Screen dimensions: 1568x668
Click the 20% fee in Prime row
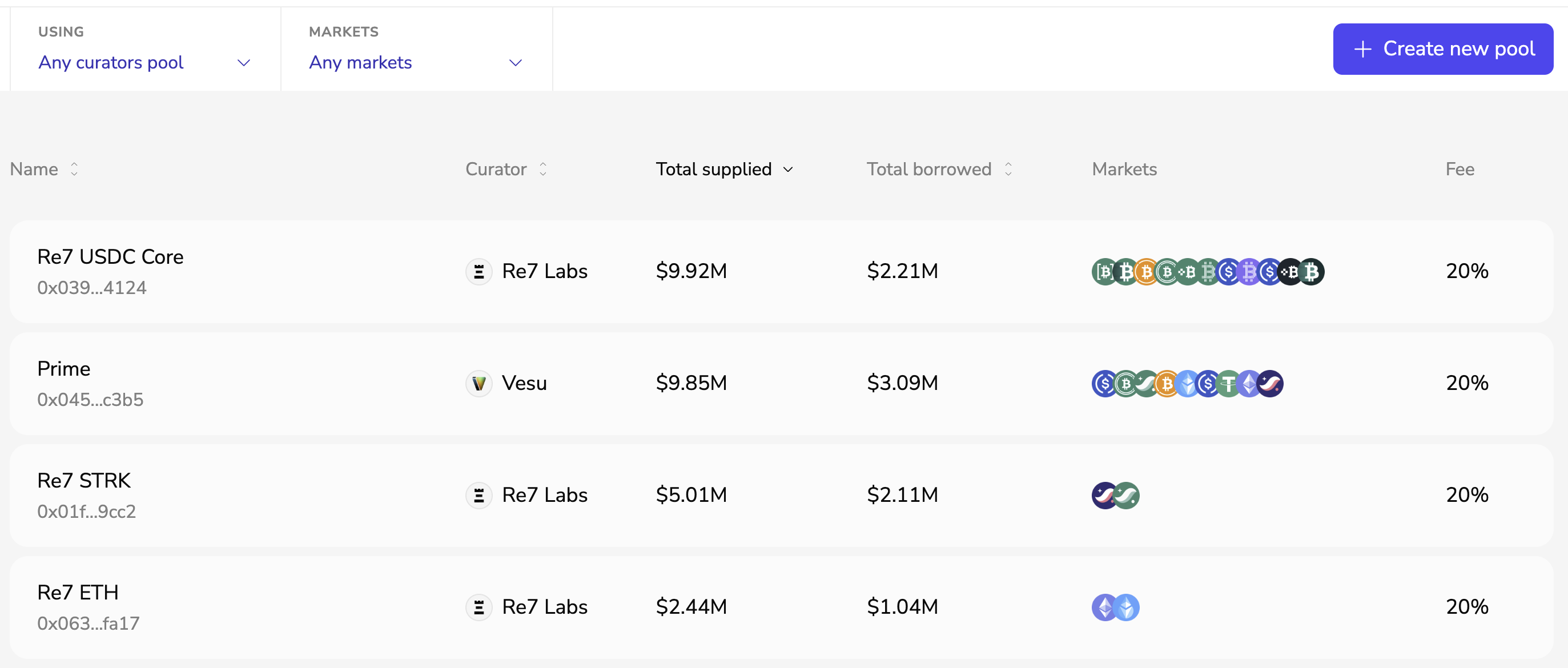point(1467,383)
